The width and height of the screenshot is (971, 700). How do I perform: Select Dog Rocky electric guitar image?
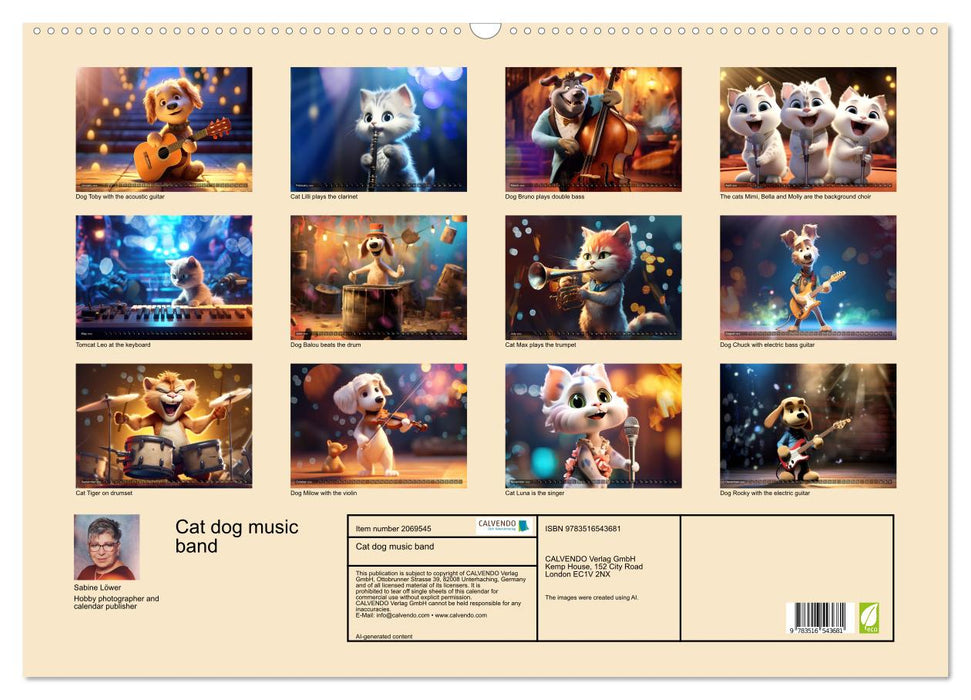tap(808, 425)
